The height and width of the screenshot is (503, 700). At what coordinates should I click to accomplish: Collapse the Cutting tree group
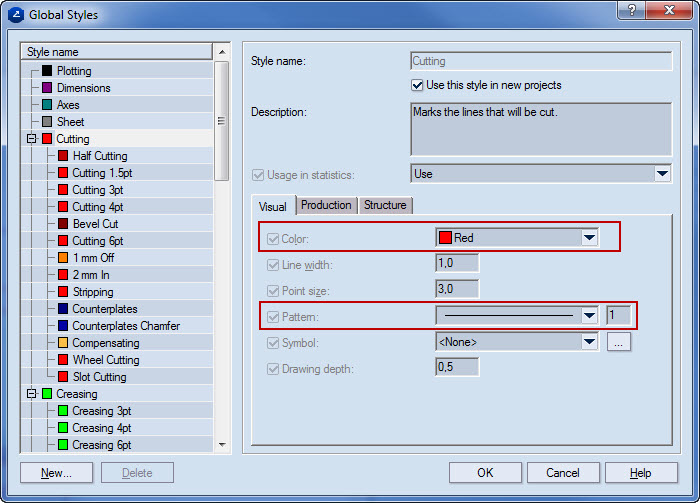click(32, 139)
